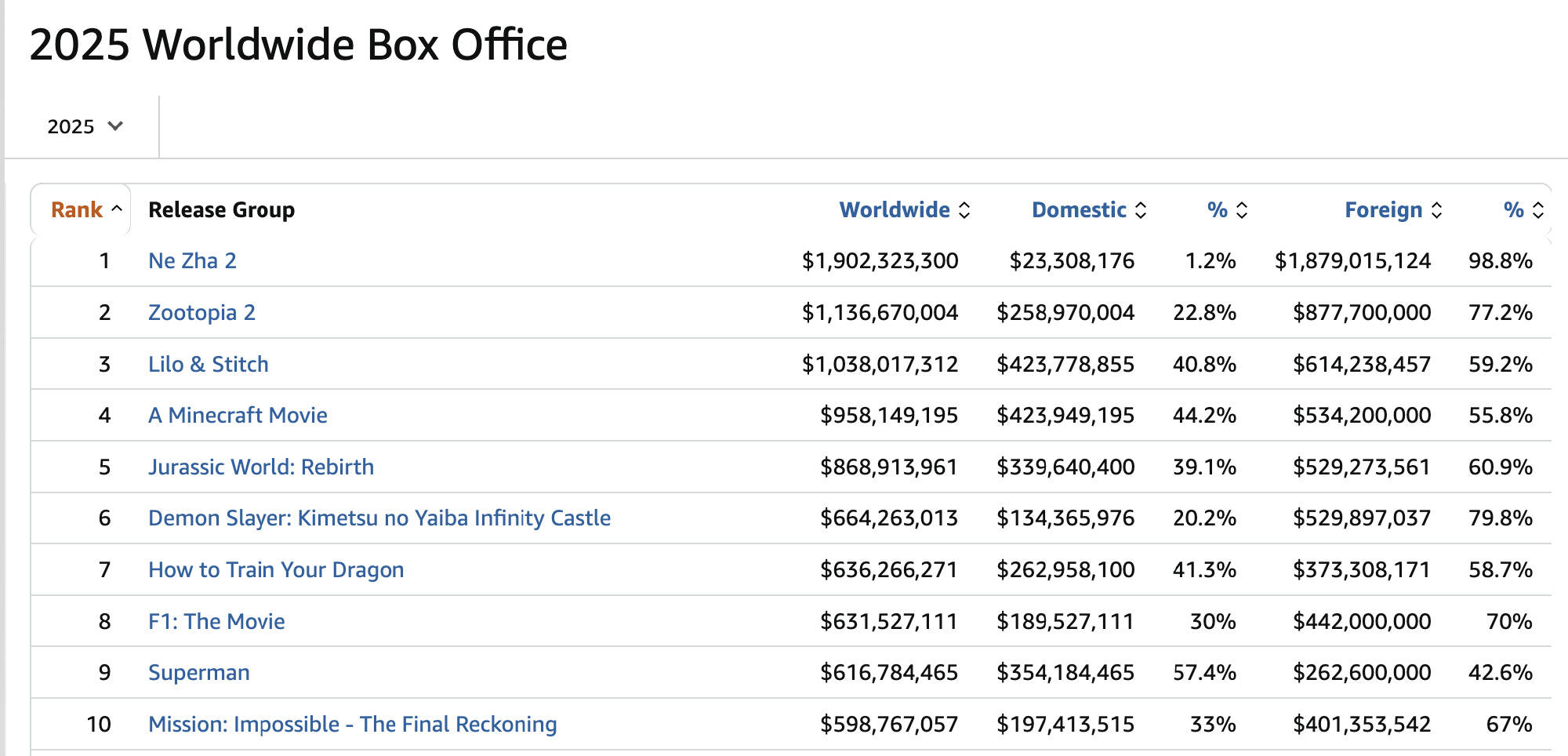This screenshot has height=756, width=1568.
Task: Sort by Rank column header
Action: 85,210
